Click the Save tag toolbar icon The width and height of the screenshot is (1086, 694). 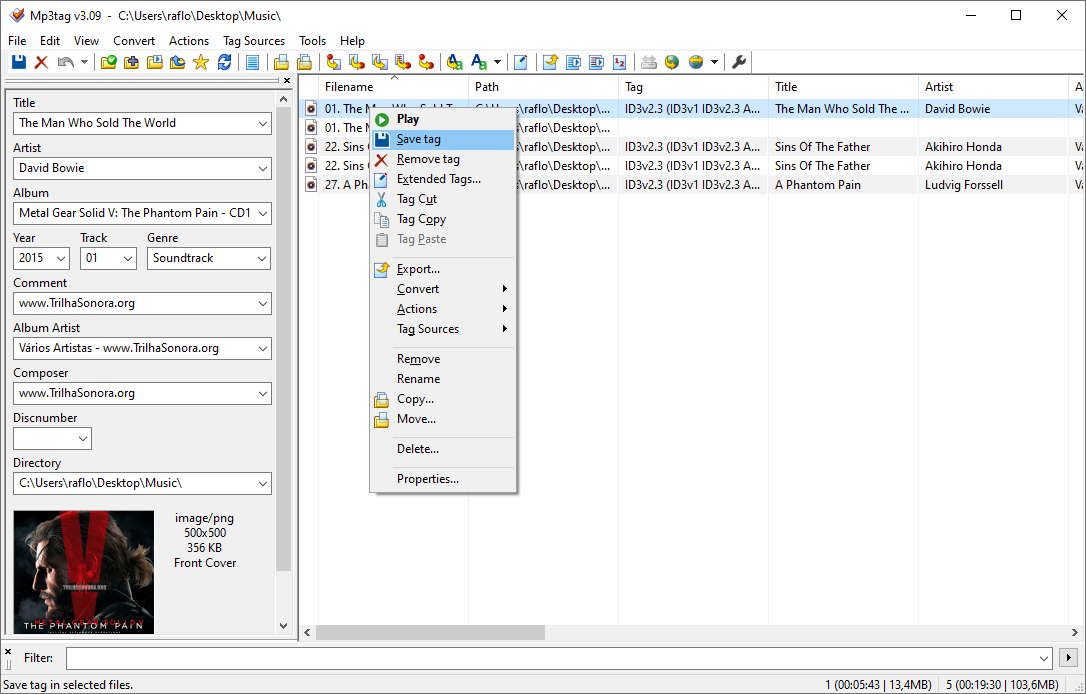[x=19, y=62]
